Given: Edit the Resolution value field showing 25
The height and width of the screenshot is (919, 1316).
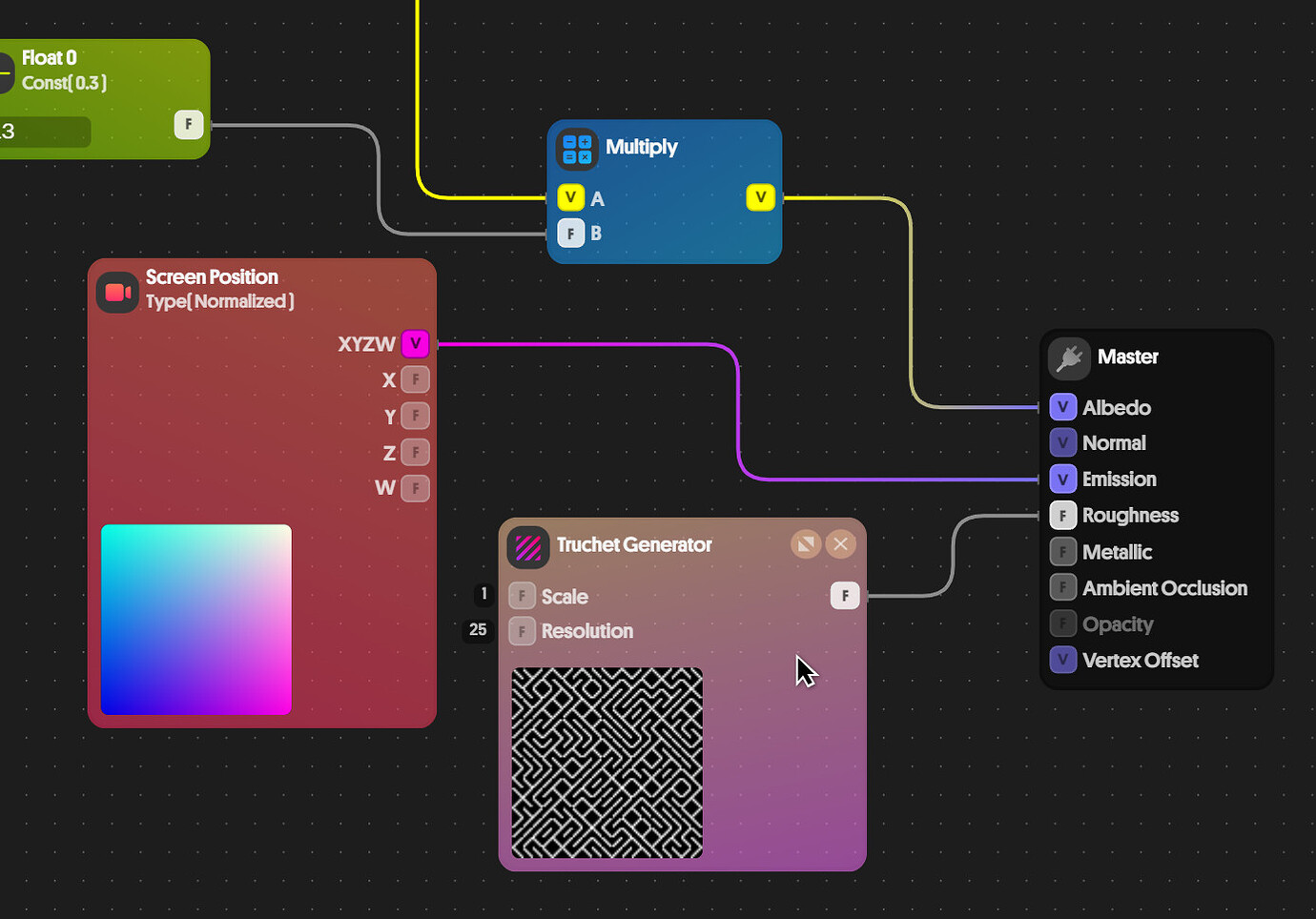Looking at the screenshot, I should pyautogui.click(x=477, y=629).
